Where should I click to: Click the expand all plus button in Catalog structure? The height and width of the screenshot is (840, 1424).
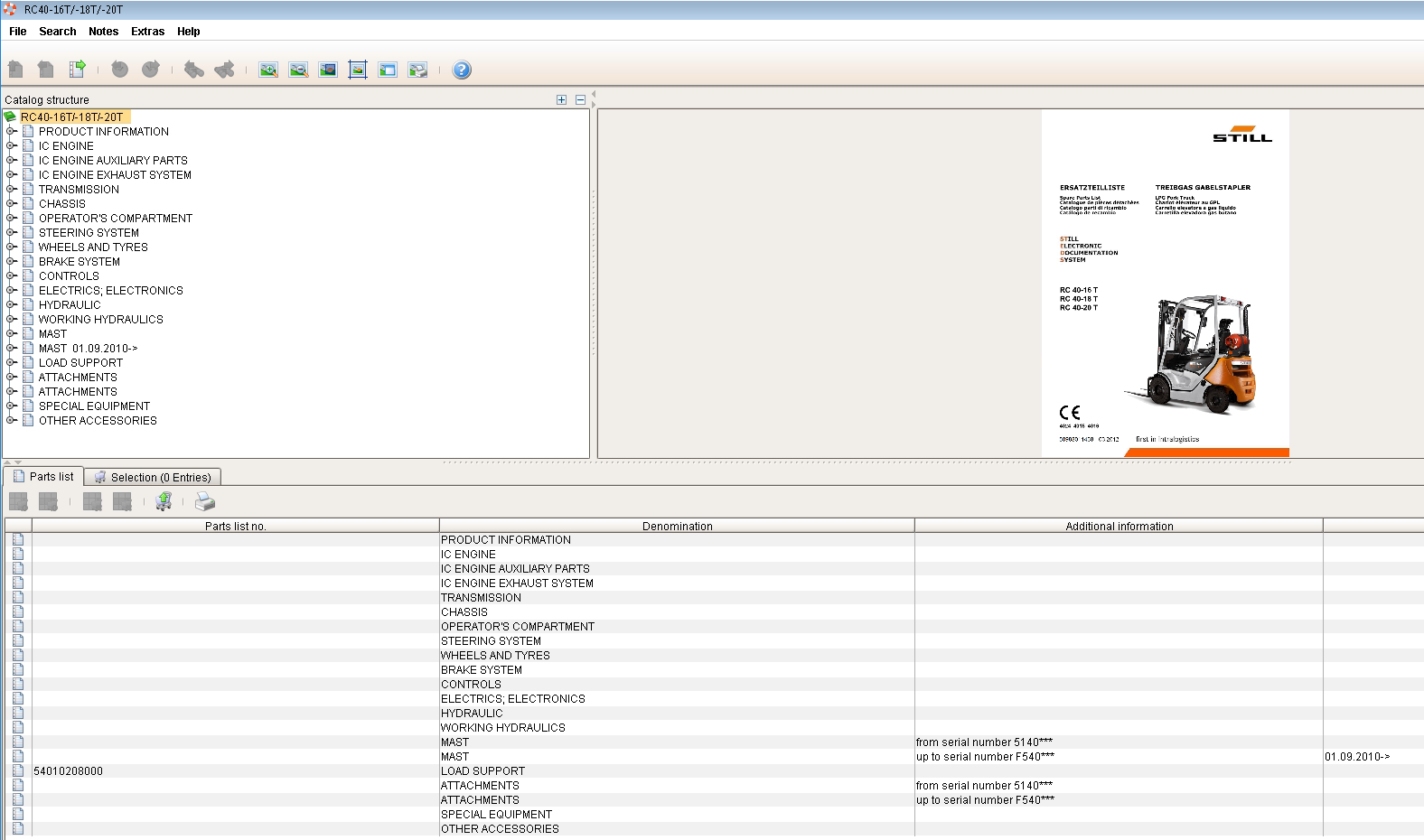click(562, 99)
